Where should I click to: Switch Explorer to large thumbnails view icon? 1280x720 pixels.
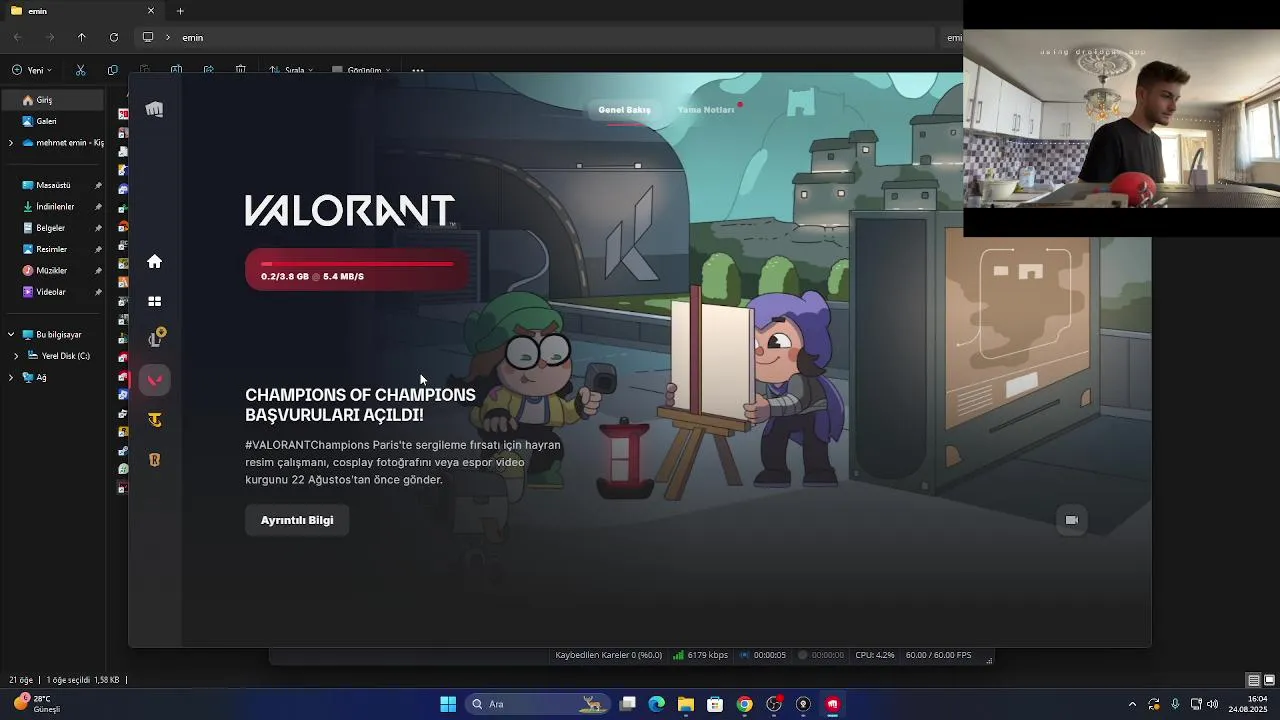1269,680
